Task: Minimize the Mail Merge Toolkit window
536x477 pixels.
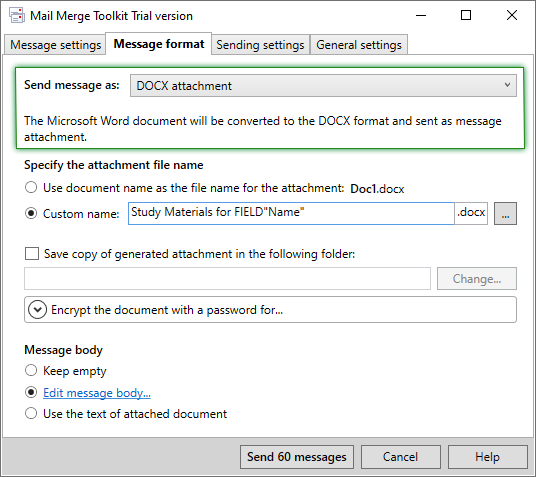Action: point(421,15)
